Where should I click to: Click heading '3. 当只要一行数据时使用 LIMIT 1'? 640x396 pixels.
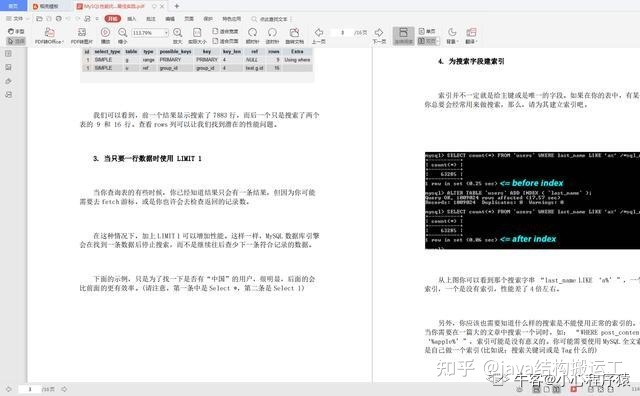[147, 158]
